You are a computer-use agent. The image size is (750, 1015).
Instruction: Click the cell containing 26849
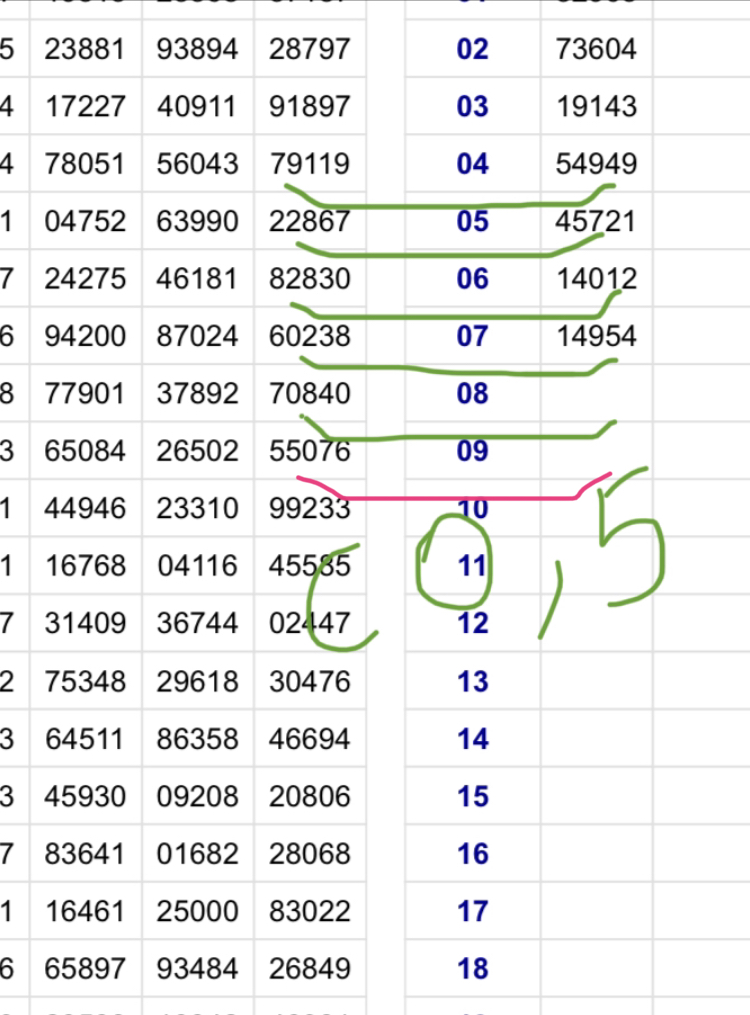[310, 969]
